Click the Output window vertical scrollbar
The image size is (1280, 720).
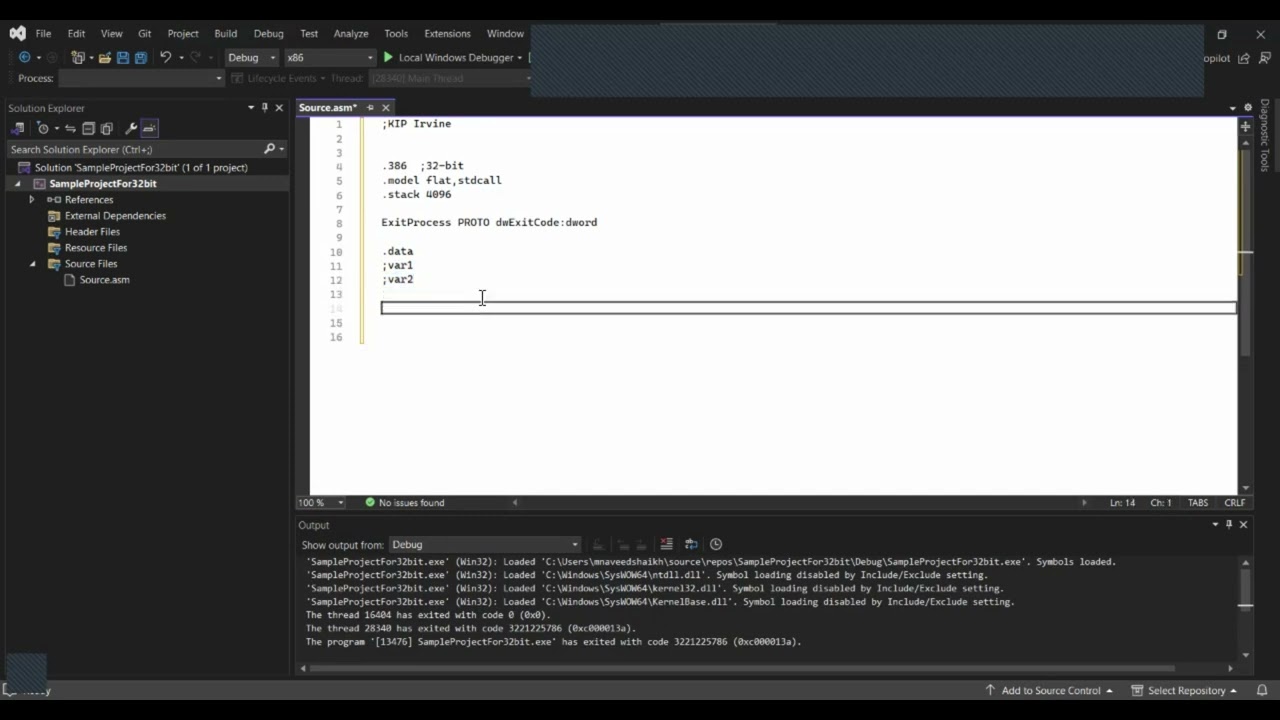1245,606
